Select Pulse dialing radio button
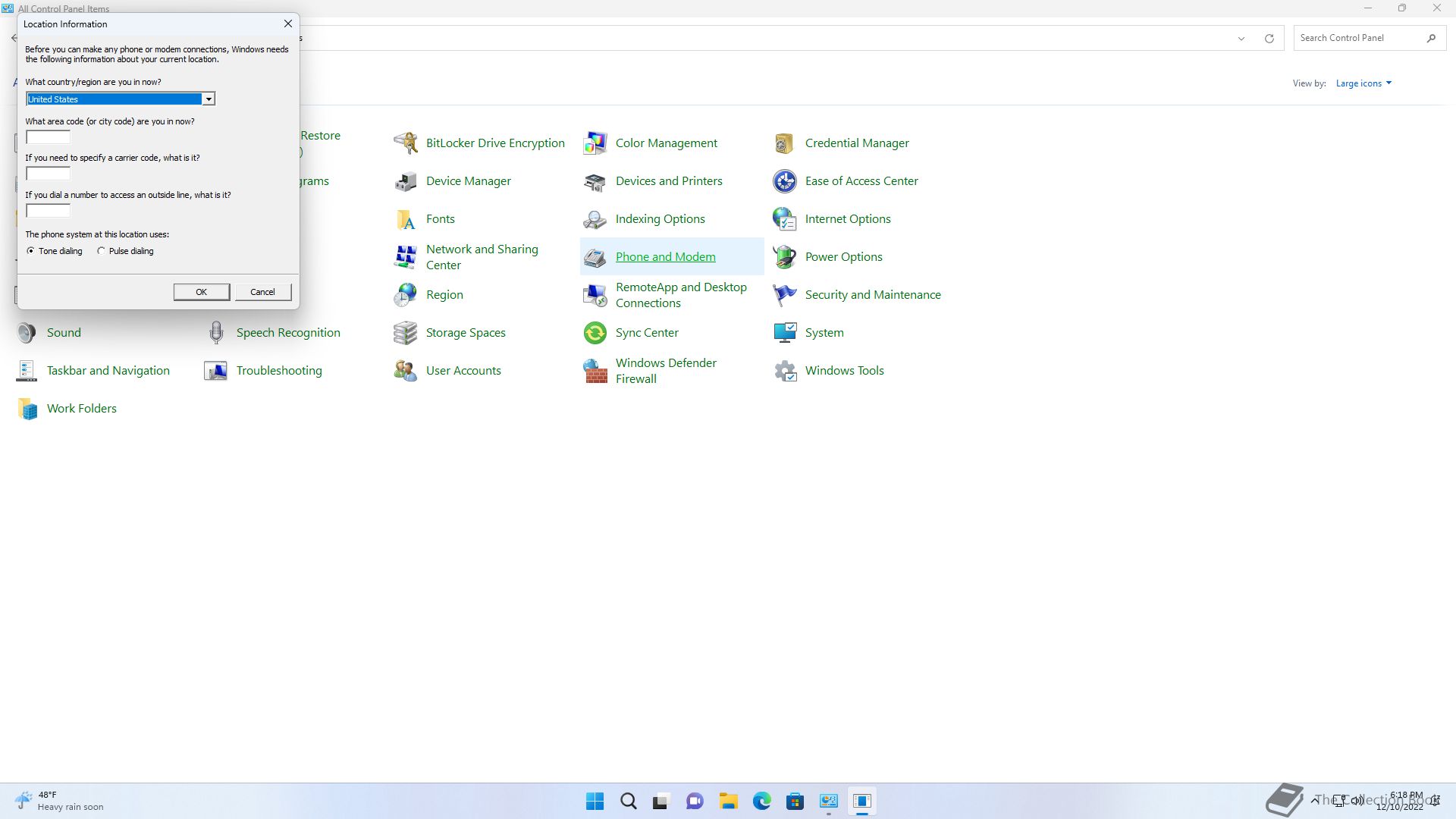 (x=102, y=251)
